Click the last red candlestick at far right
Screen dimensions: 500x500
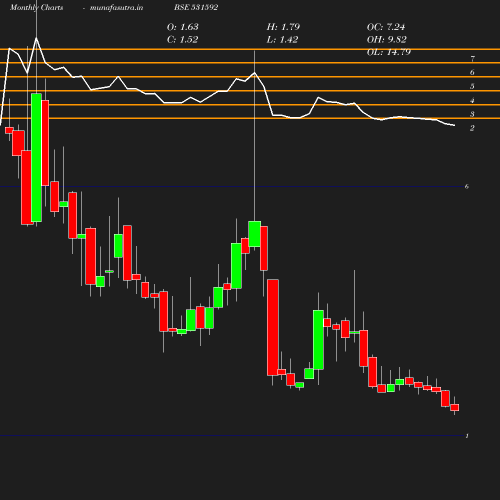click(455, 407)
